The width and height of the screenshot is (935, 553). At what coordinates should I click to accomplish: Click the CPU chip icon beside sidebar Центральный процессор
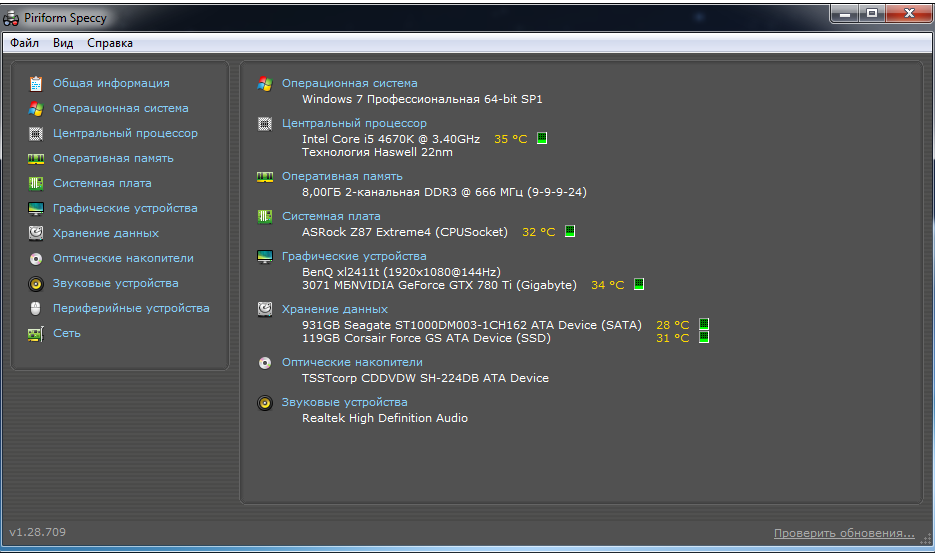coord(36,134)
